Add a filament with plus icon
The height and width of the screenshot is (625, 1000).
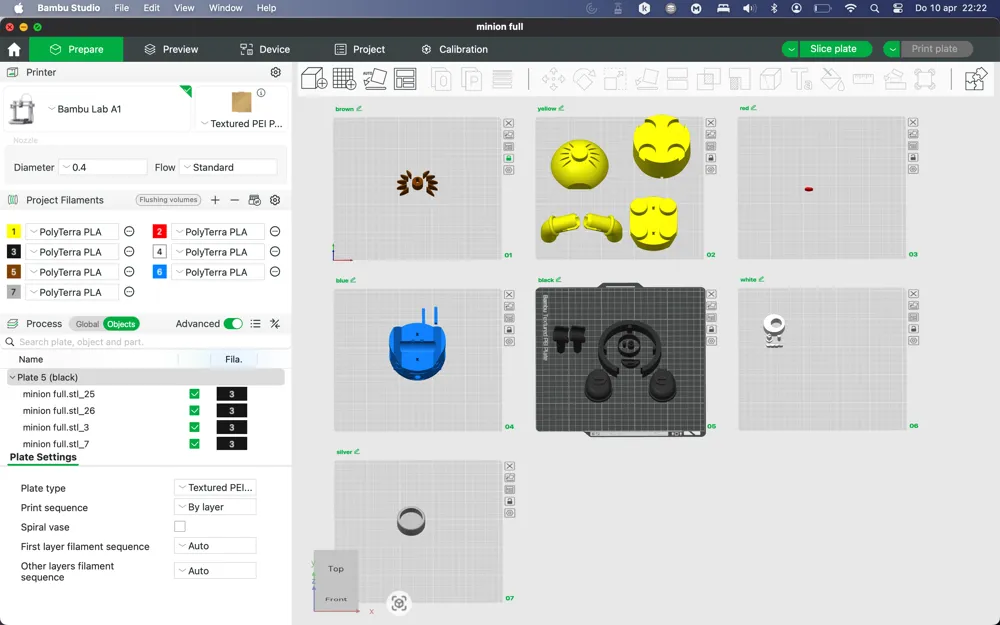click(215, 200)
